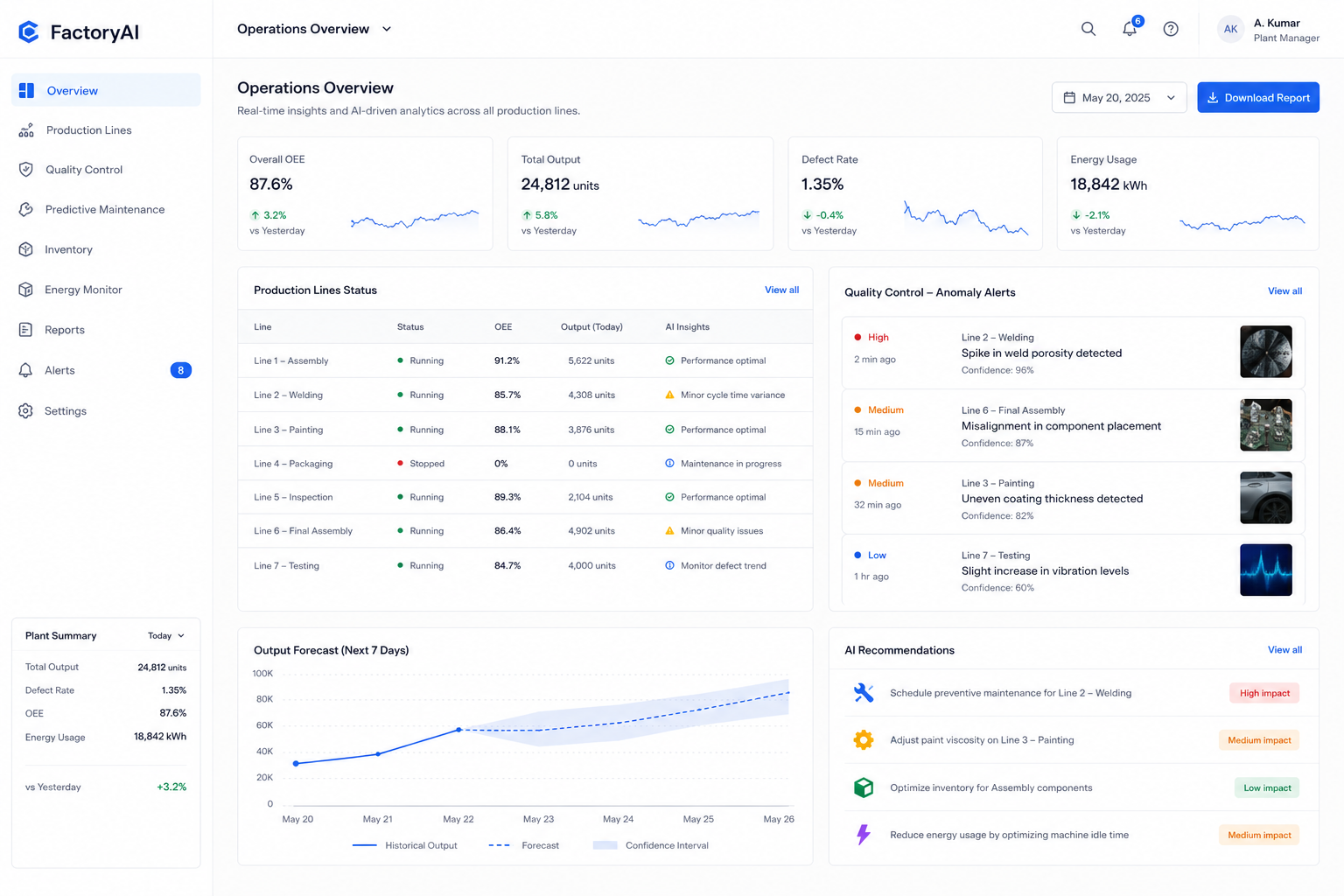Click the AK user avatar
This screenshot has width=1344, height=896.
click(x=1230, y=29)
